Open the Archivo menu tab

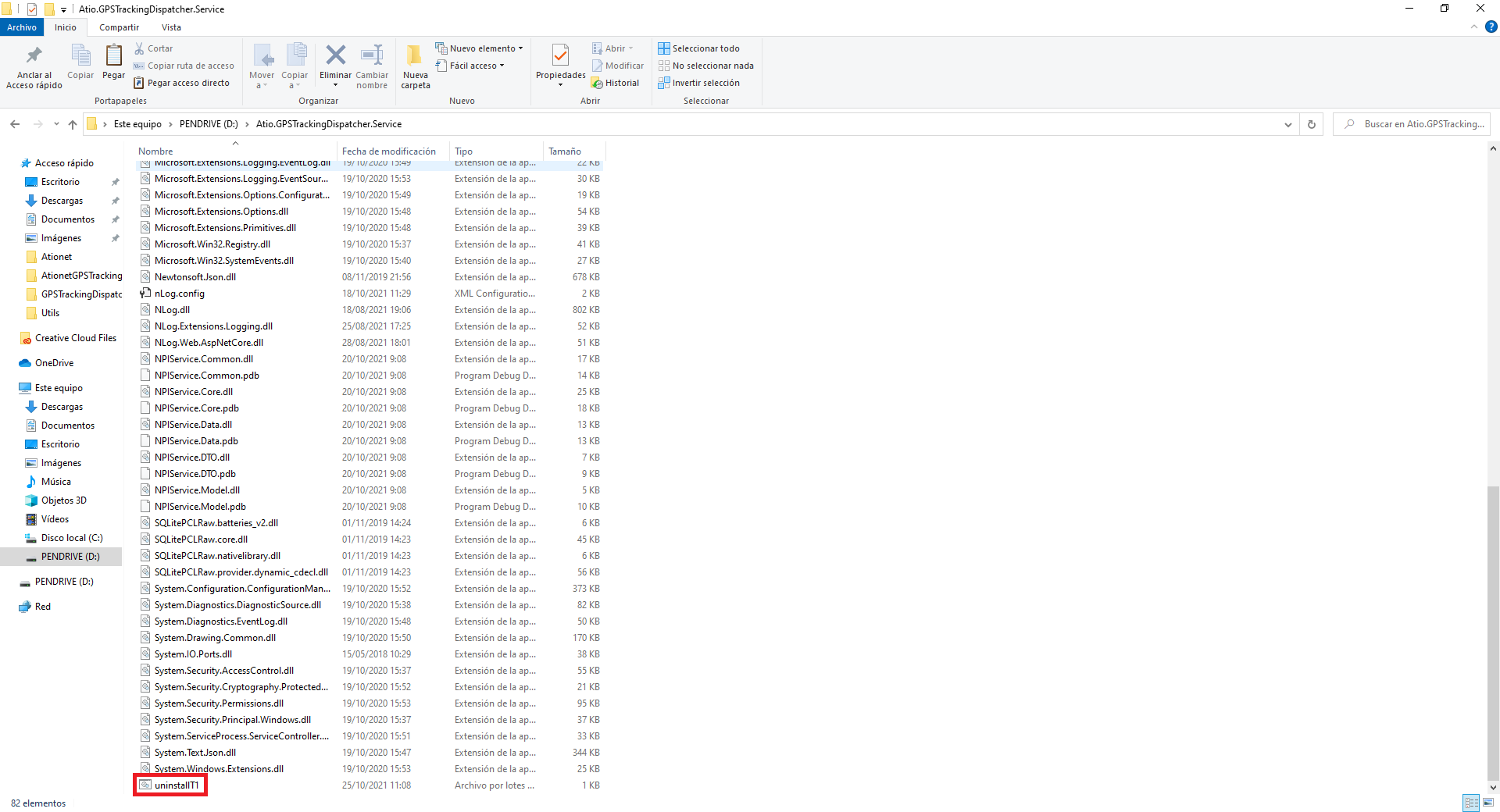coord(22,27)
